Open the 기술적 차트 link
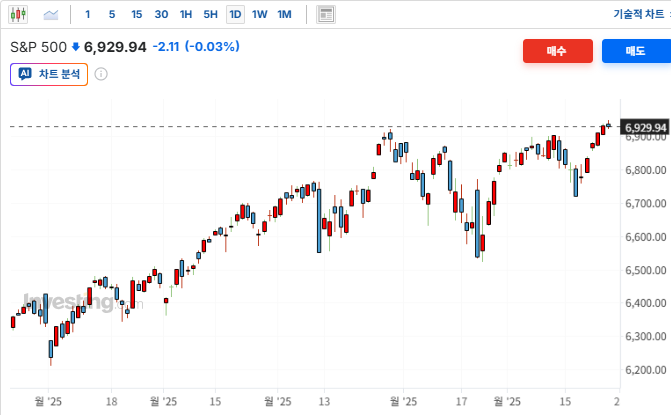The image size is (671, 415). click(638, 14)
